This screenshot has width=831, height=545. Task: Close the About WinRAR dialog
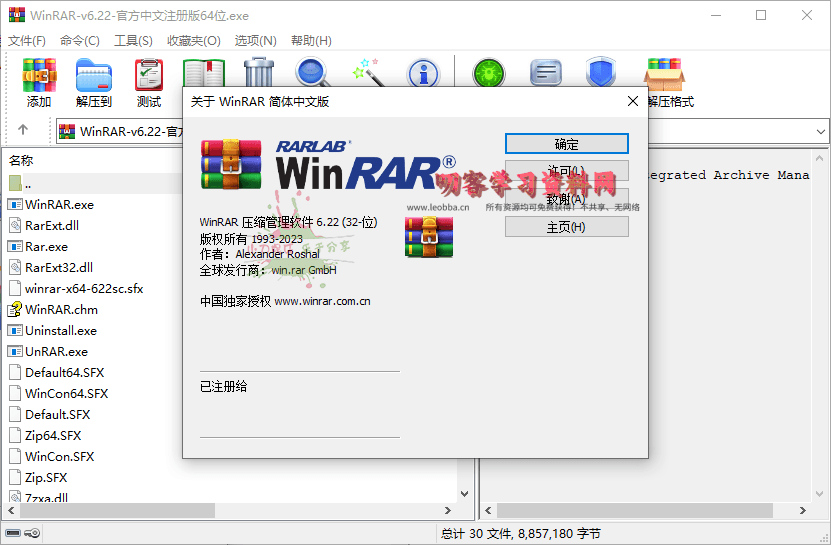tap(633, 101)
